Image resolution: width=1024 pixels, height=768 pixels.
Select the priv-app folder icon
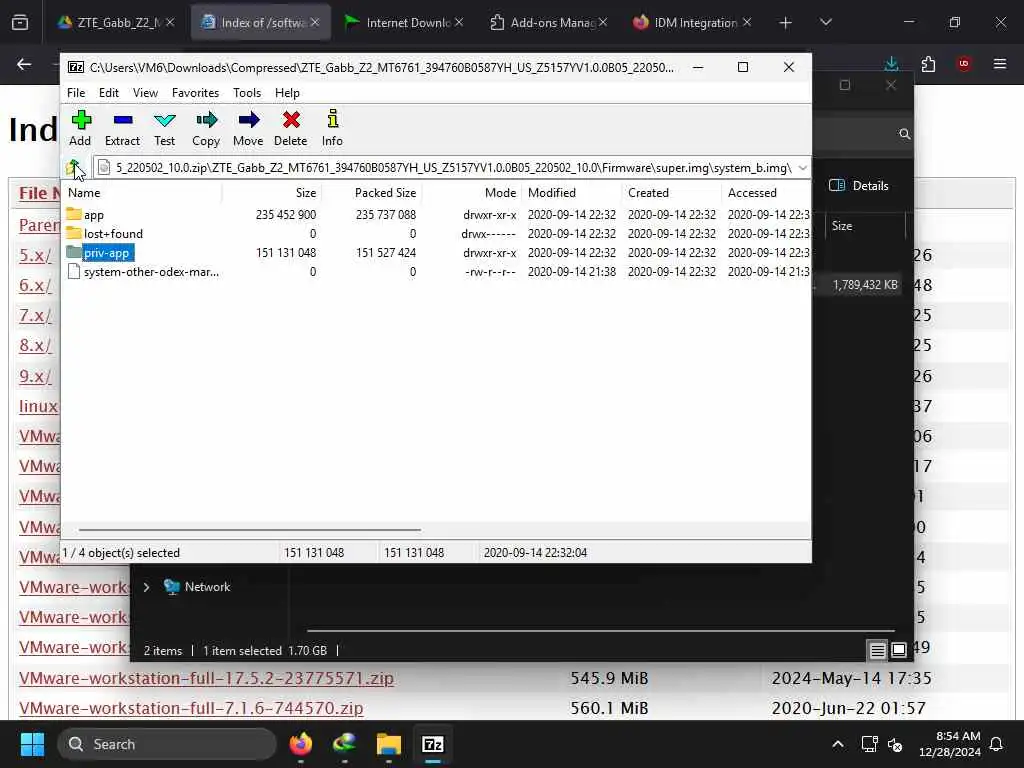[x=74, y=252]
